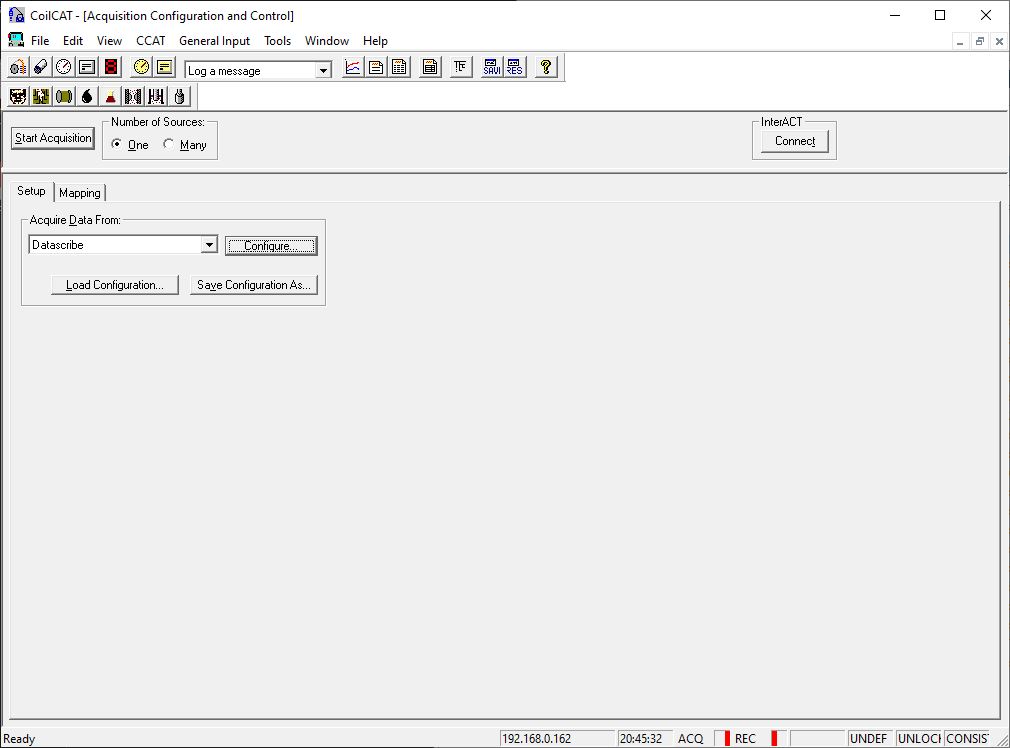
Task: Click the red flask icon
Action: click(x=110, y=97)
